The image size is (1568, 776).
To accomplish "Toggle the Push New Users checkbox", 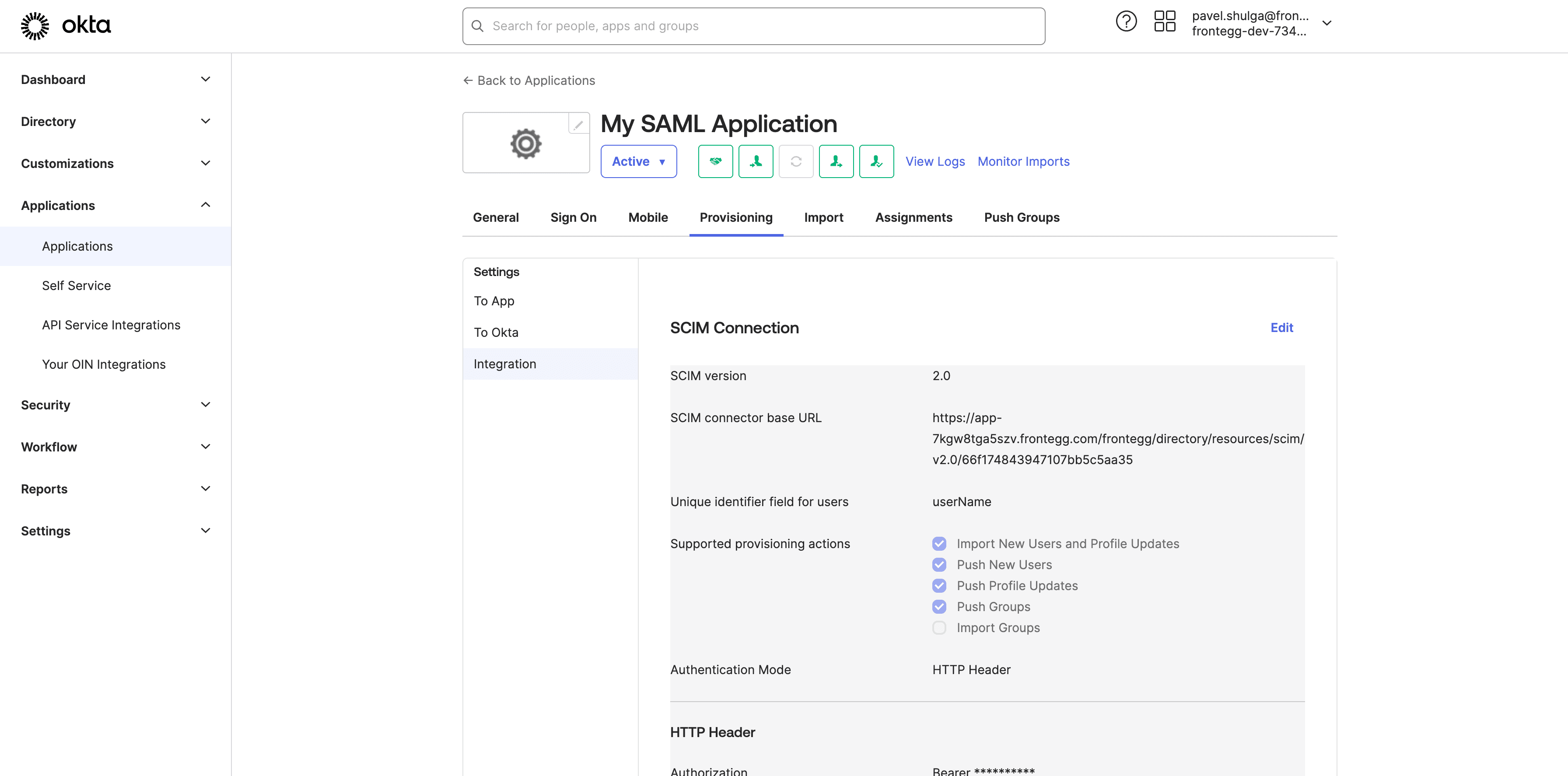I will click(x=938, y=565).
